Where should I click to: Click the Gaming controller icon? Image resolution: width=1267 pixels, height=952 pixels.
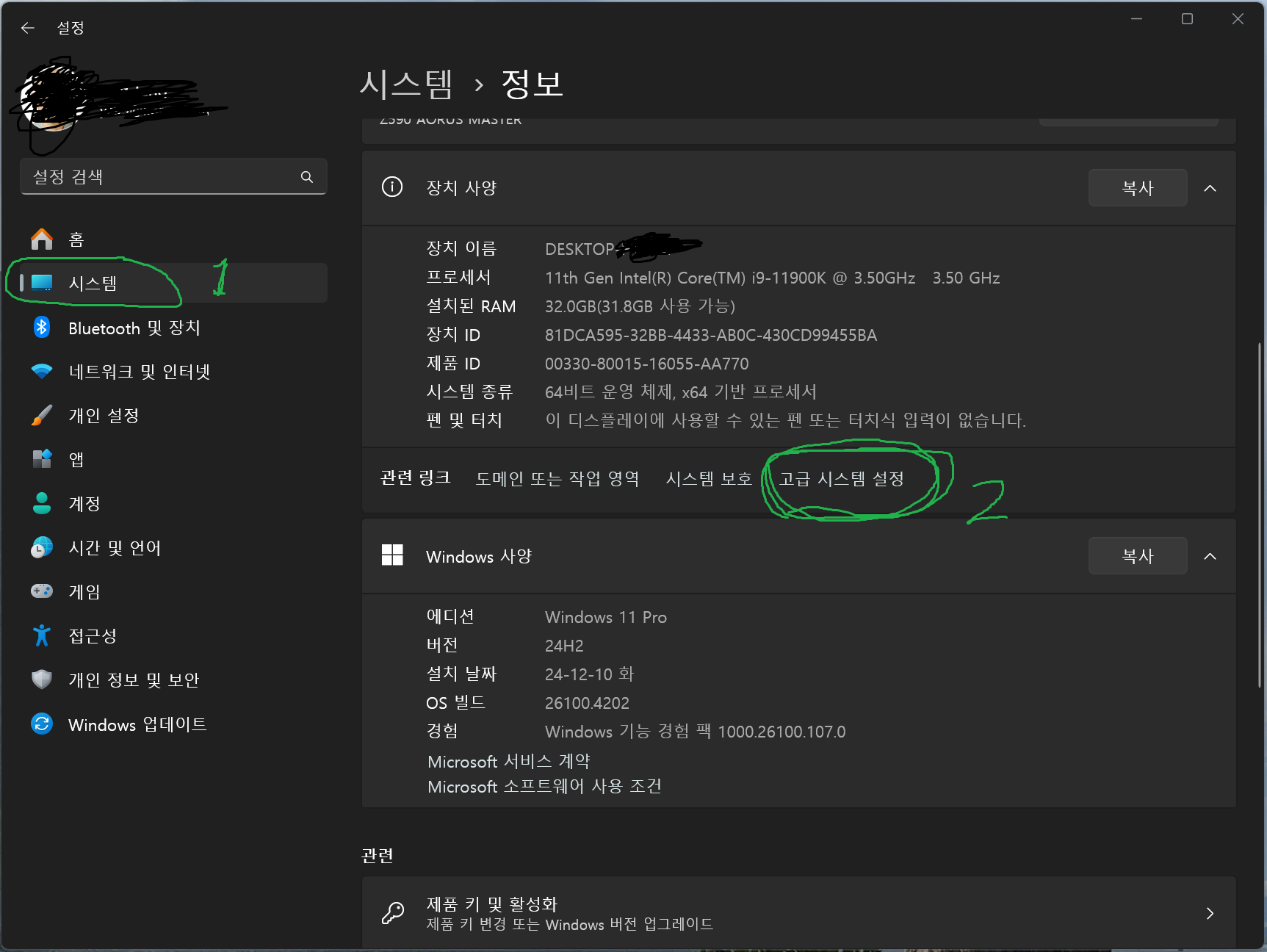coord(42,591)
